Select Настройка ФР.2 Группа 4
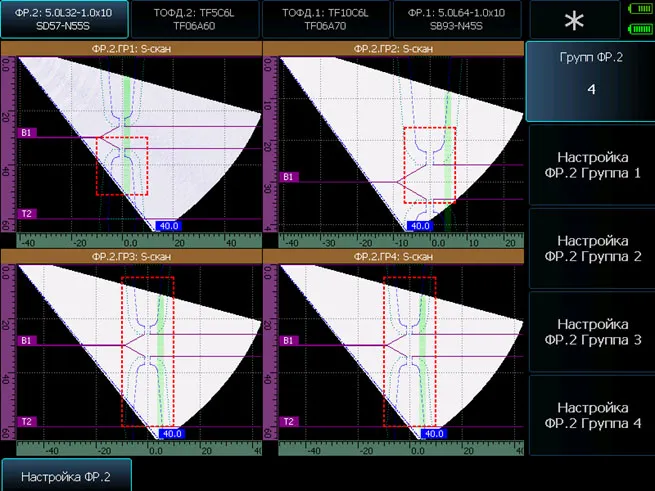This screenshot has height=491, width=655. (x=590, y=416)
